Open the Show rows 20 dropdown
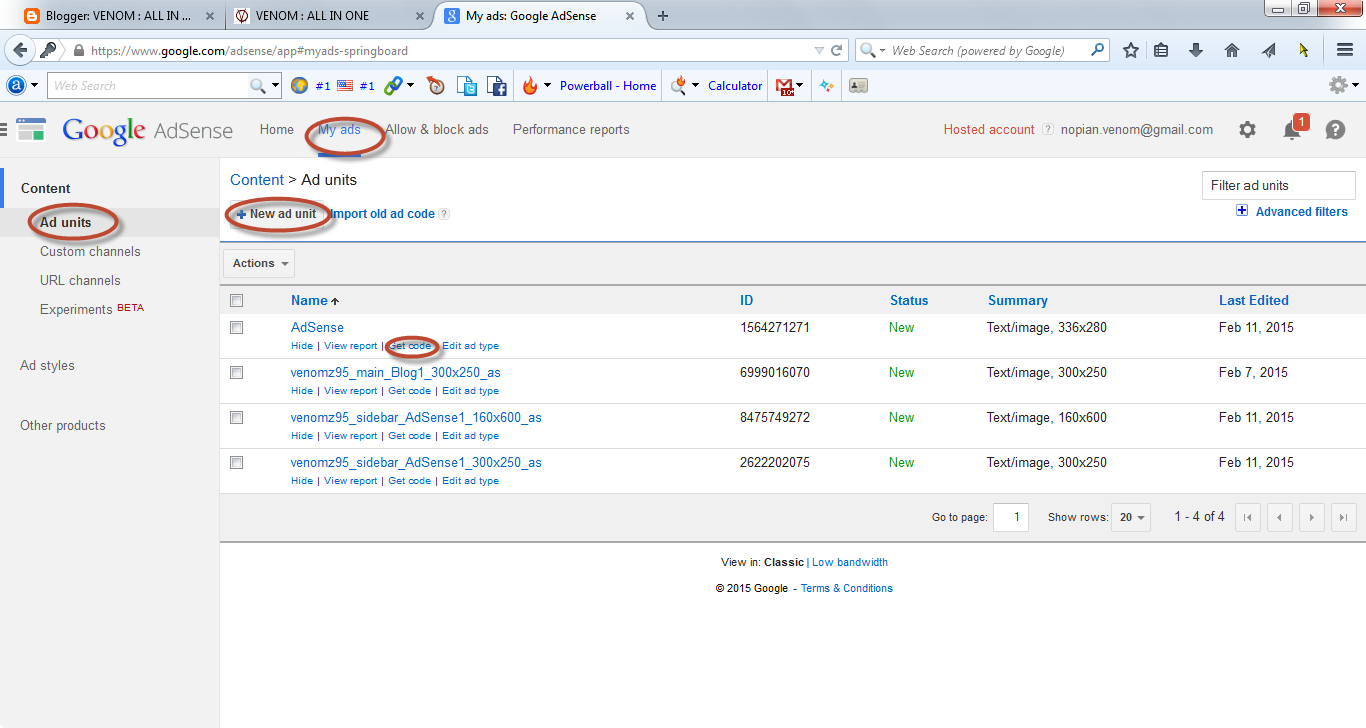Screen dimensions: 1366x728 1133,517
